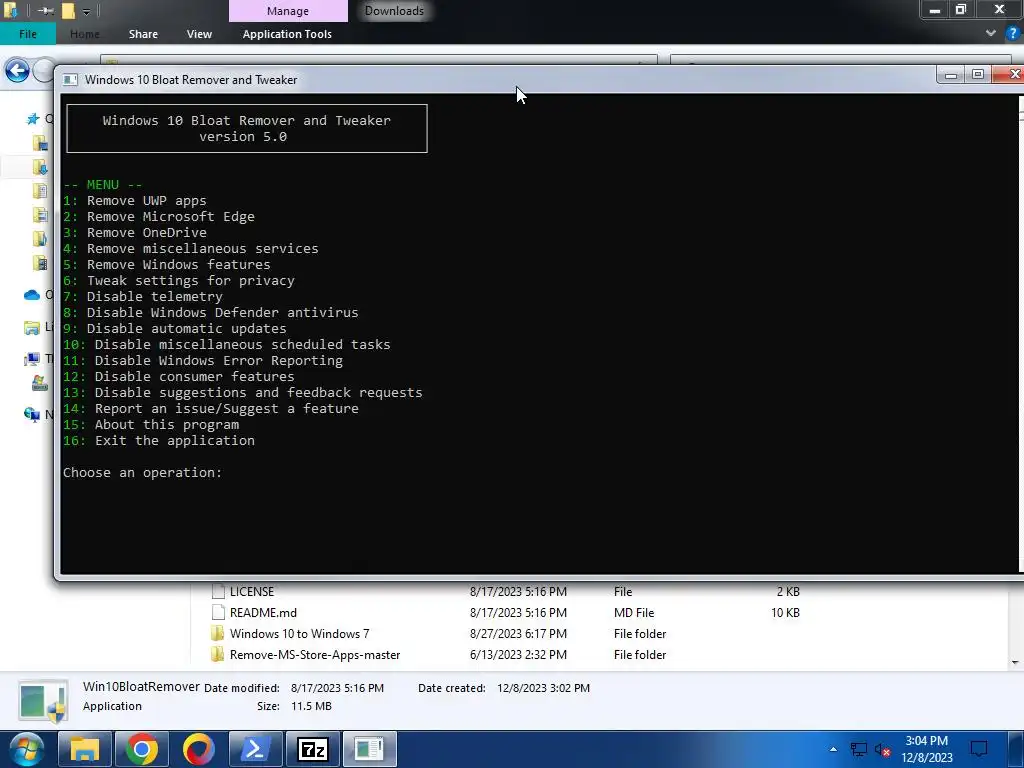Open the File tab in Explorer
Image resolution: width=1024 pixels, height=768 pixels.
(27, 34)
